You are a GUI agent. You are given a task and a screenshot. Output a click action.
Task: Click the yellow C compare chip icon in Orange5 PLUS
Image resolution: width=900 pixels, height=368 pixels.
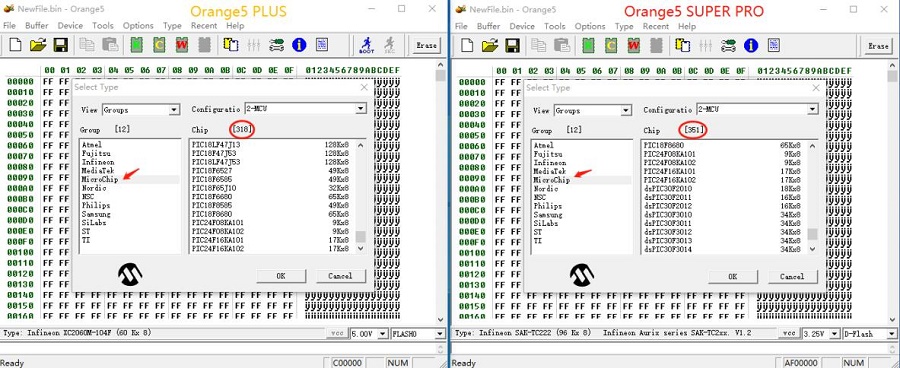point(159,45)
